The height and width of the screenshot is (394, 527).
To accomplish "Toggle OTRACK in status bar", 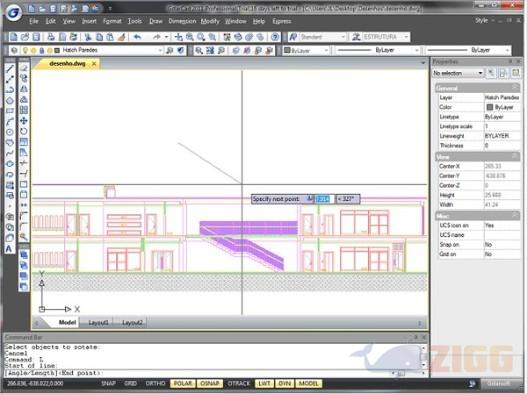I will 239,384.
